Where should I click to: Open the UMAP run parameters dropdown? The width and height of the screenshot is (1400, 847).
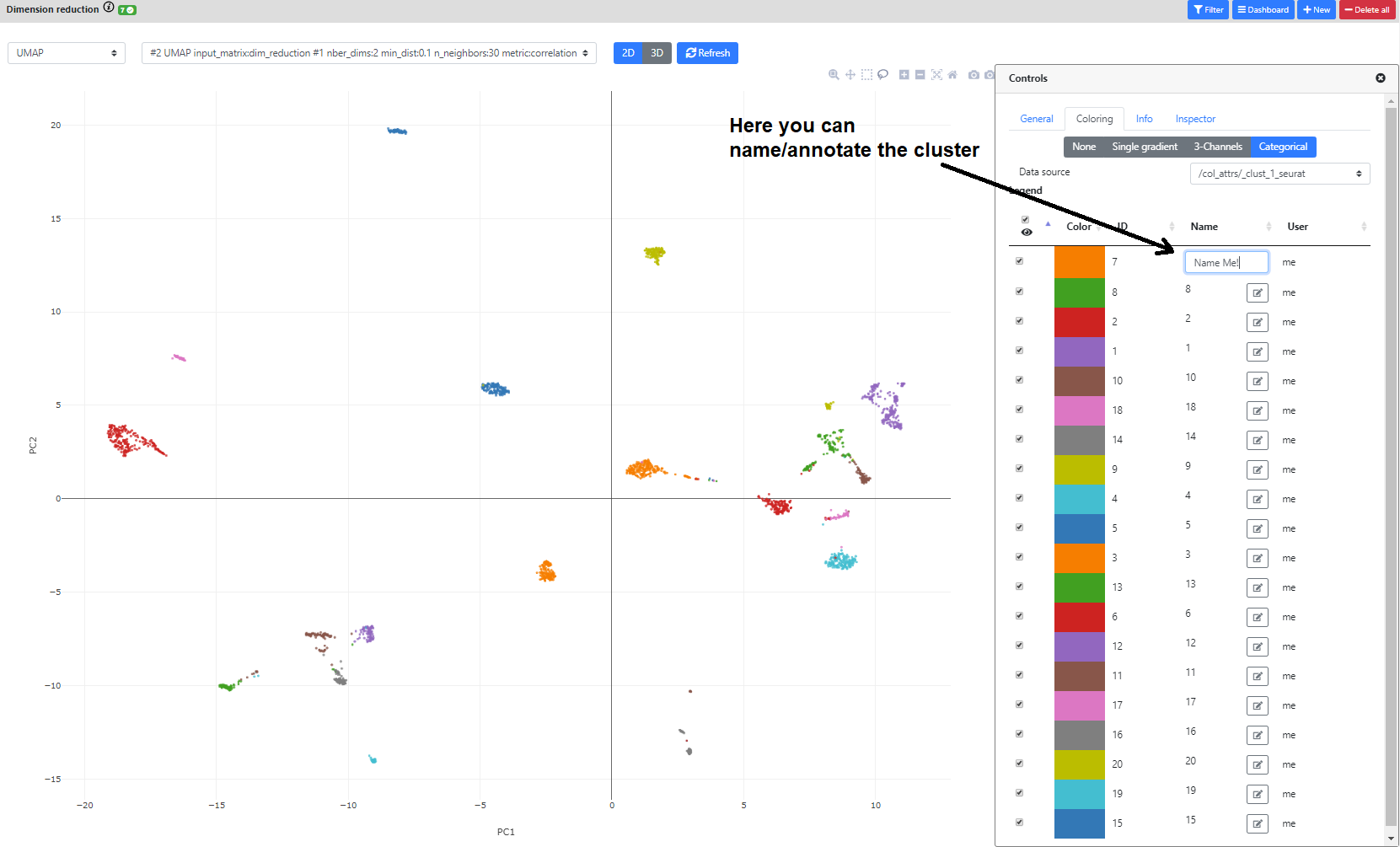369,53
